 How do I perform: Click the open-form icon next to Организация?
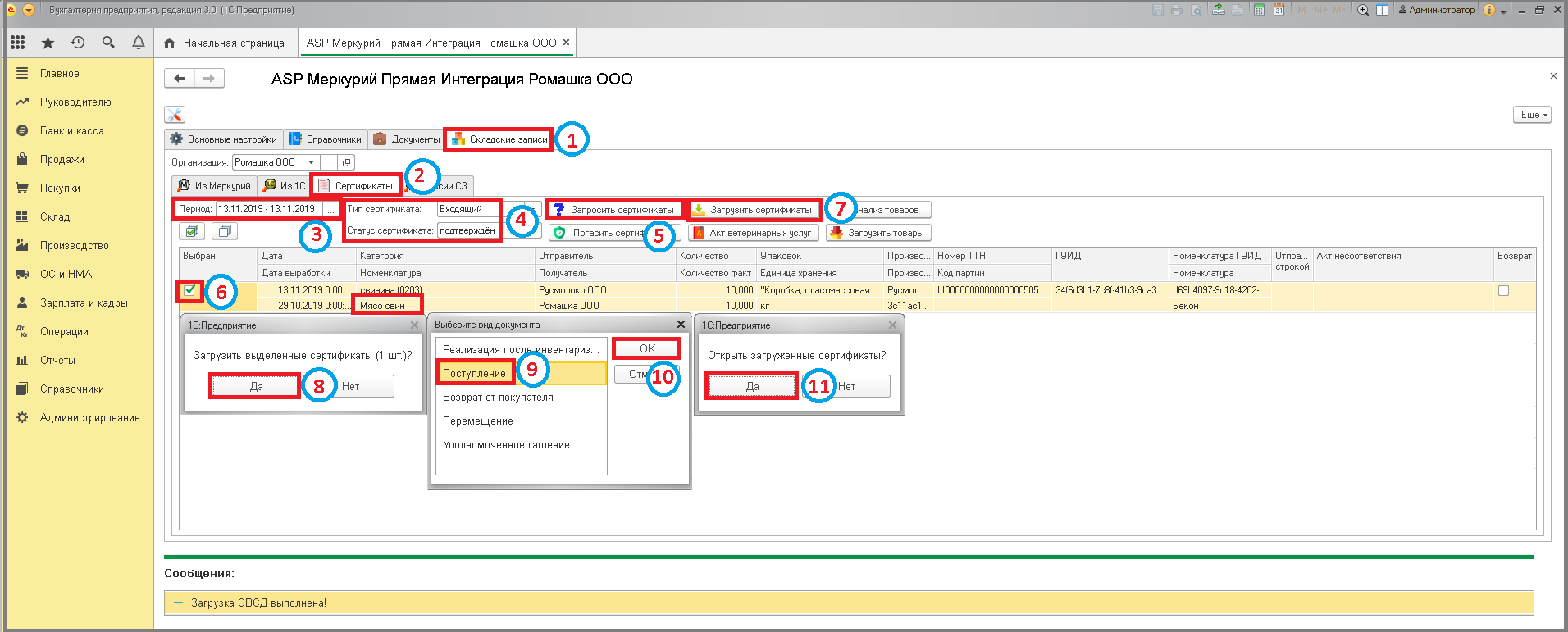tap(346, 162)
